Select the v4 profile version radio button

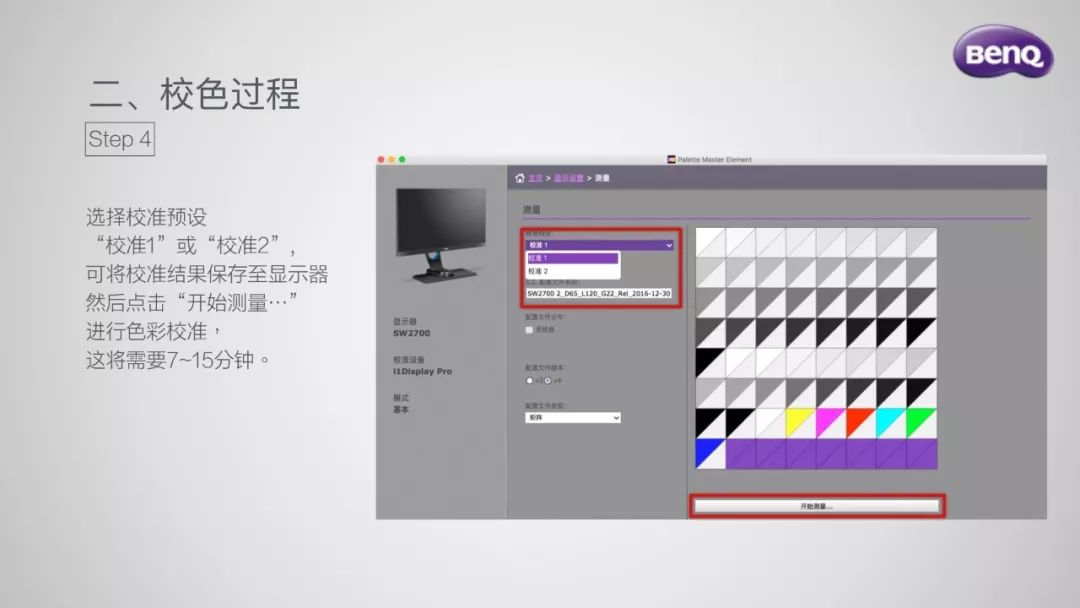tap(548, 380)
